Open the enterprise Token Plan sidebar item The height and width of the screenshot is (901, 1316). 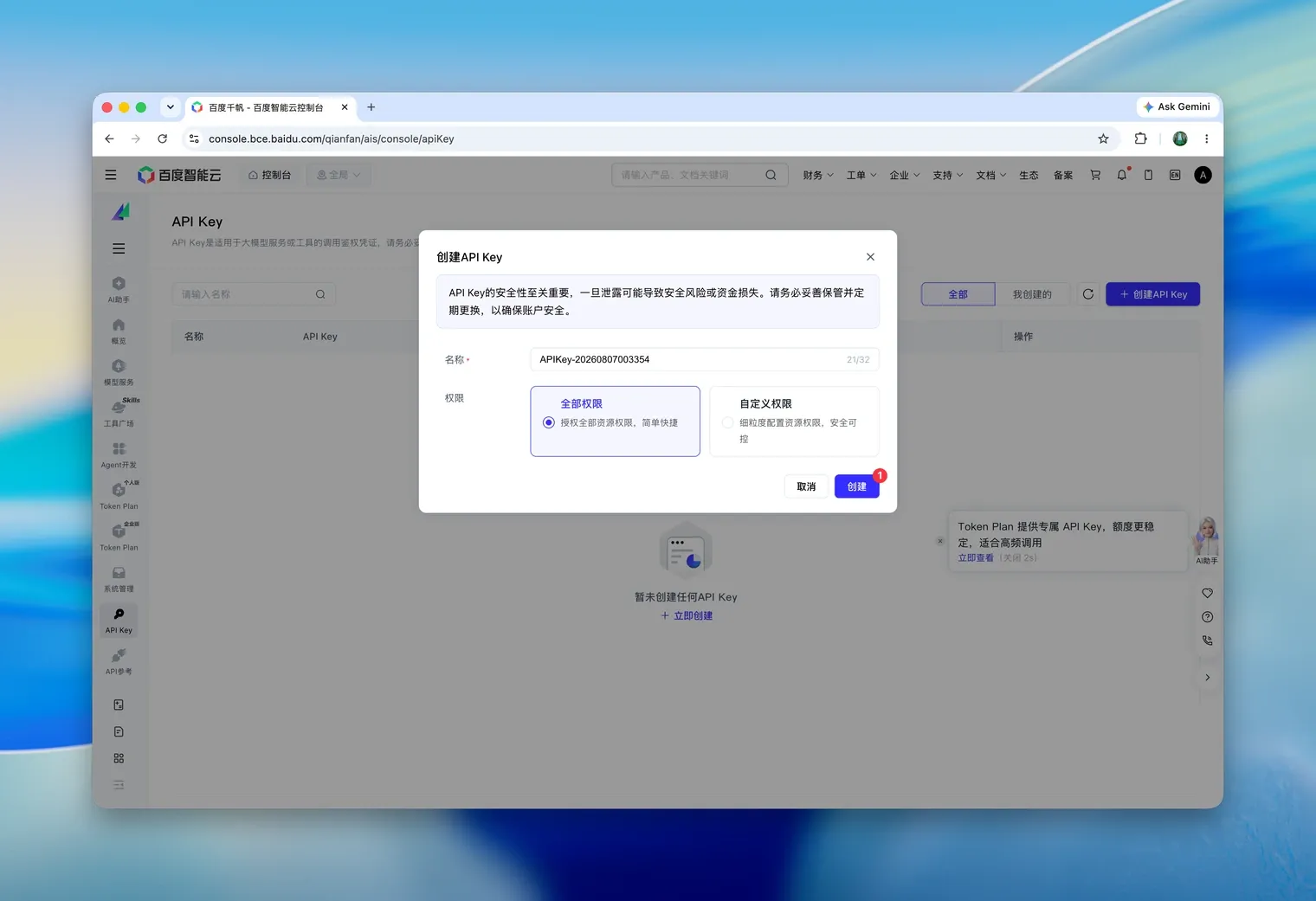pos(119,538)
